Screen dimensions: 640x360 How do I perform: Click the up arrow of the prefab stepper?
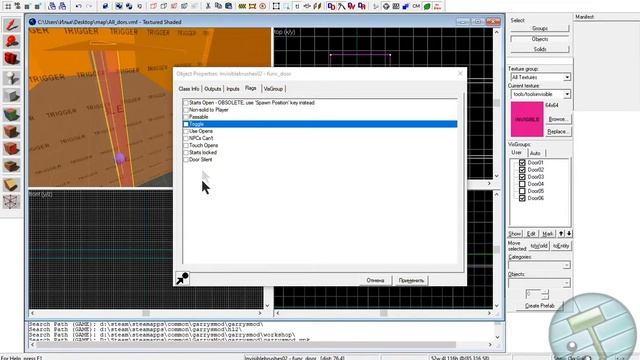pyautogui.click(x=545, y=291)
